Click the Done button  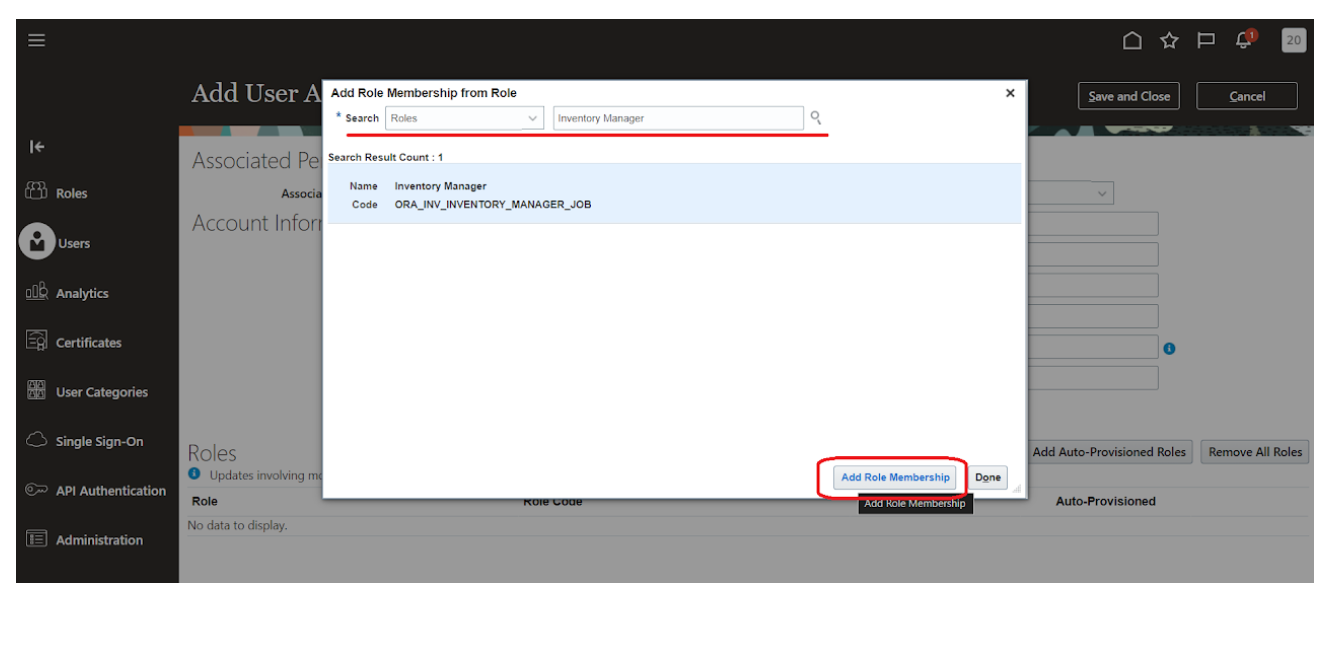[x=987, y=477]
